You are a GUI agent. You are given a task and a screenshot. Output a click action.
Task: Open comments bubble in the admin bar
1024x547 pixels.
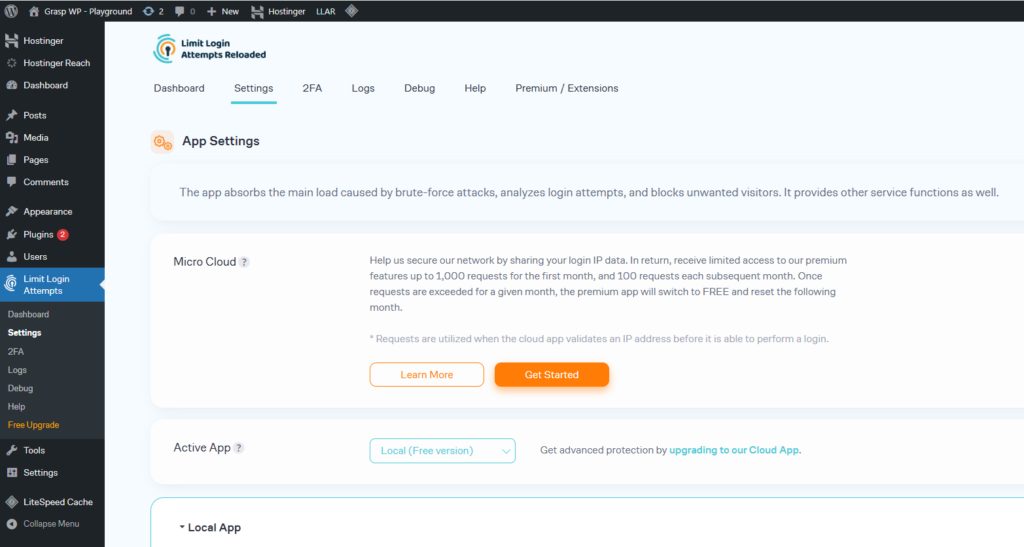click(185, 11)
